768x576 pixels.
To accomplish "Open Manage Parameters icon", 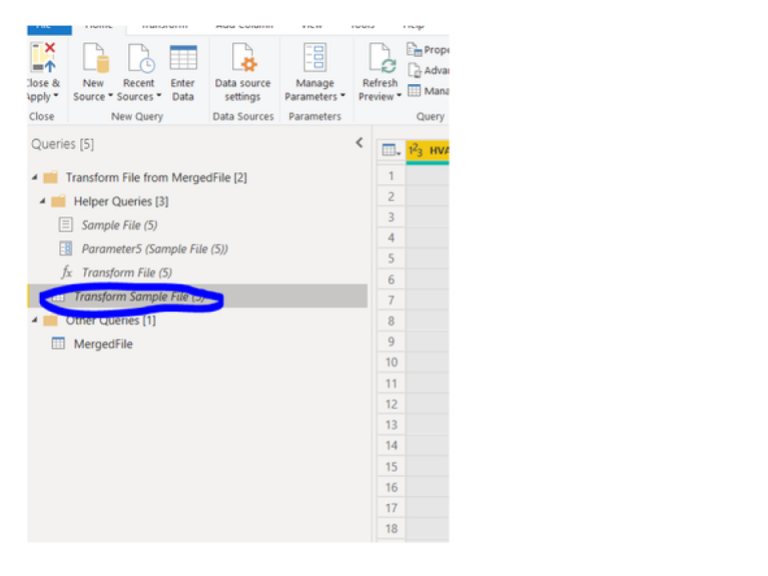I will 315,58.
